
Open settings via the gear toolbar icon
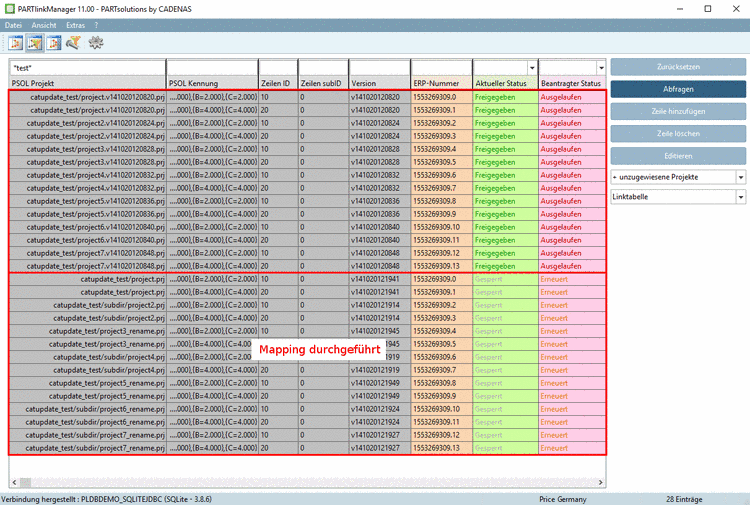coord(96,43)
